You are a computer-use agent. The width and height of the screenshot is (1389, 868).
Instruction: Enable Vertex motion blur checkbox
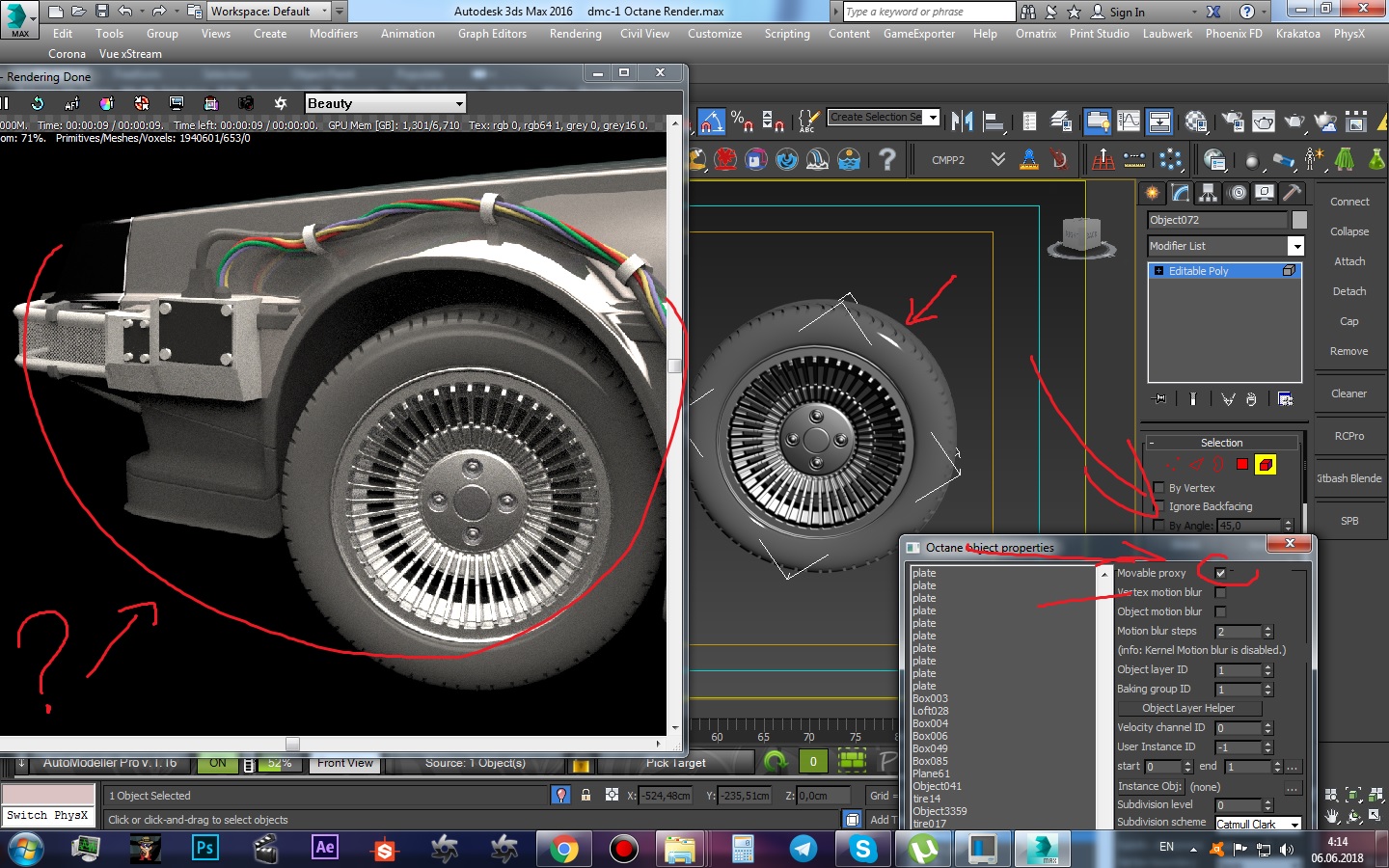point(1220,592)
